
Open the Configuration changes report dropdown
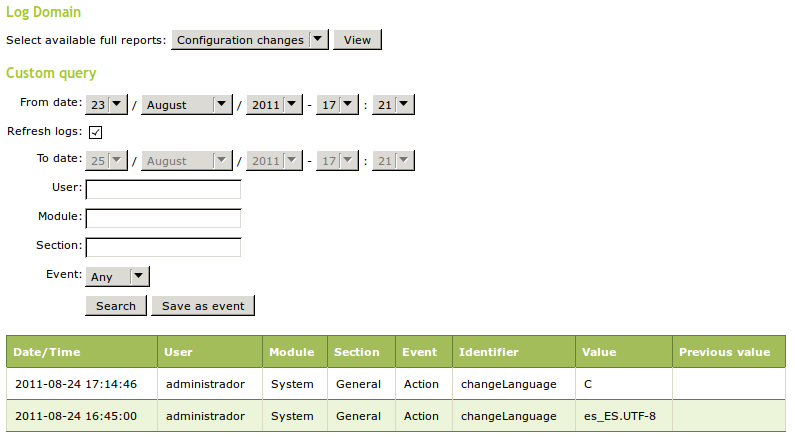(250, 40)
